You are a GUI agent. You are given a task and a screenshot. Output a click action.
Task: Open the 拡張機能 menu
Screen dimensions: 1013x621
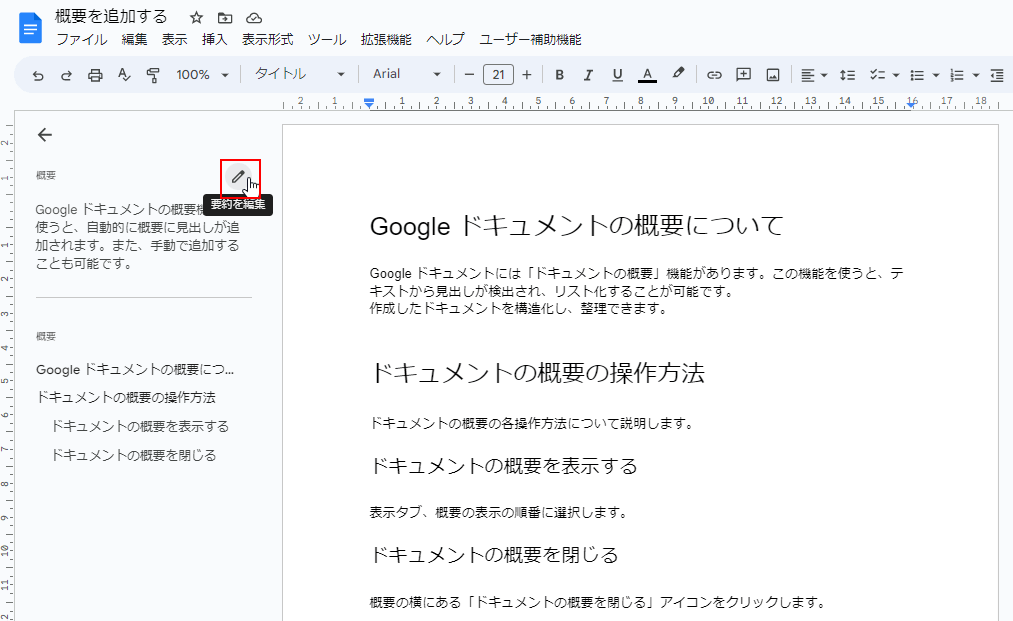386,39
